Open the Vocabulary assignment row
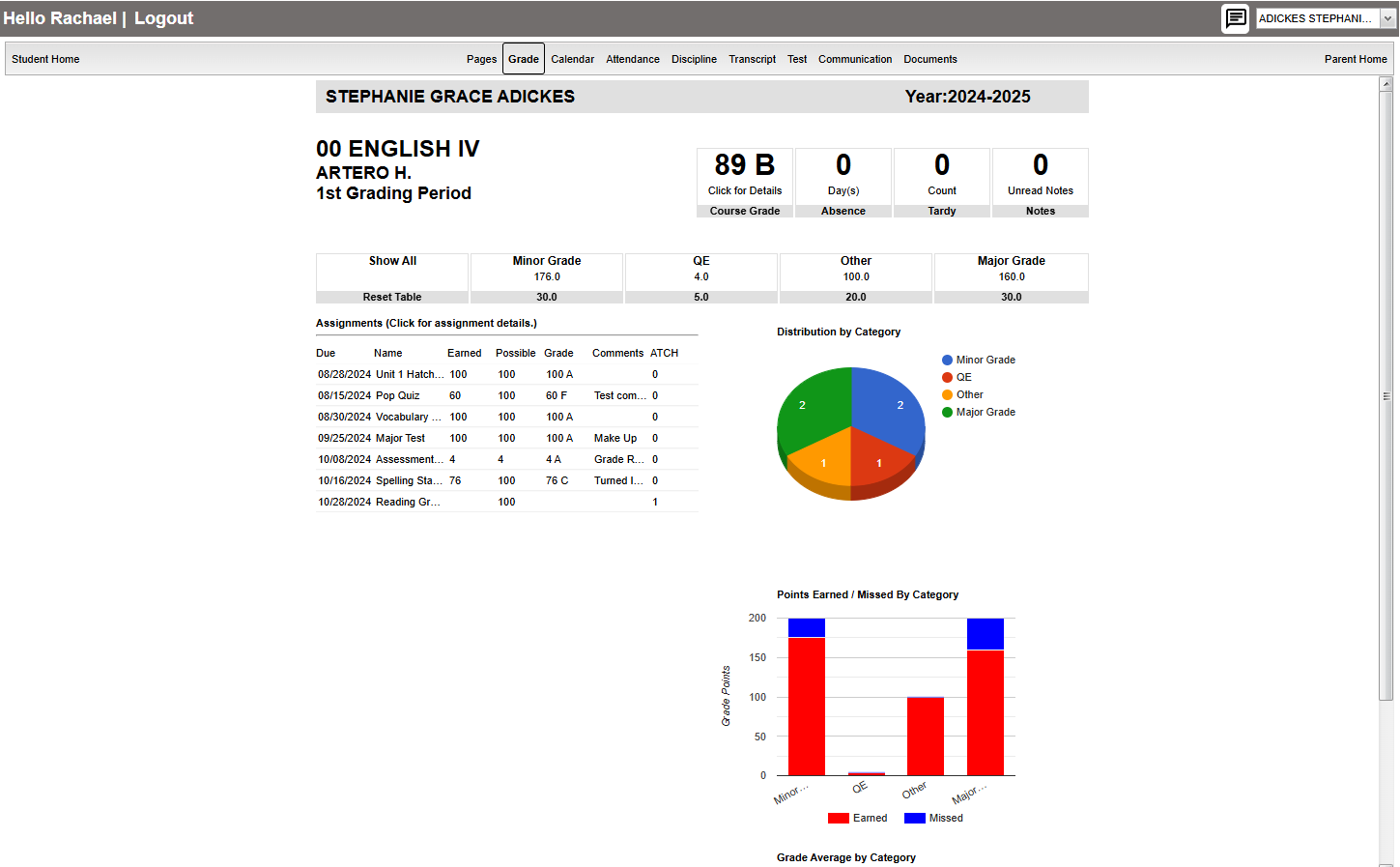The height and width of the screenshot is (867, 1400). pos(506,417)
